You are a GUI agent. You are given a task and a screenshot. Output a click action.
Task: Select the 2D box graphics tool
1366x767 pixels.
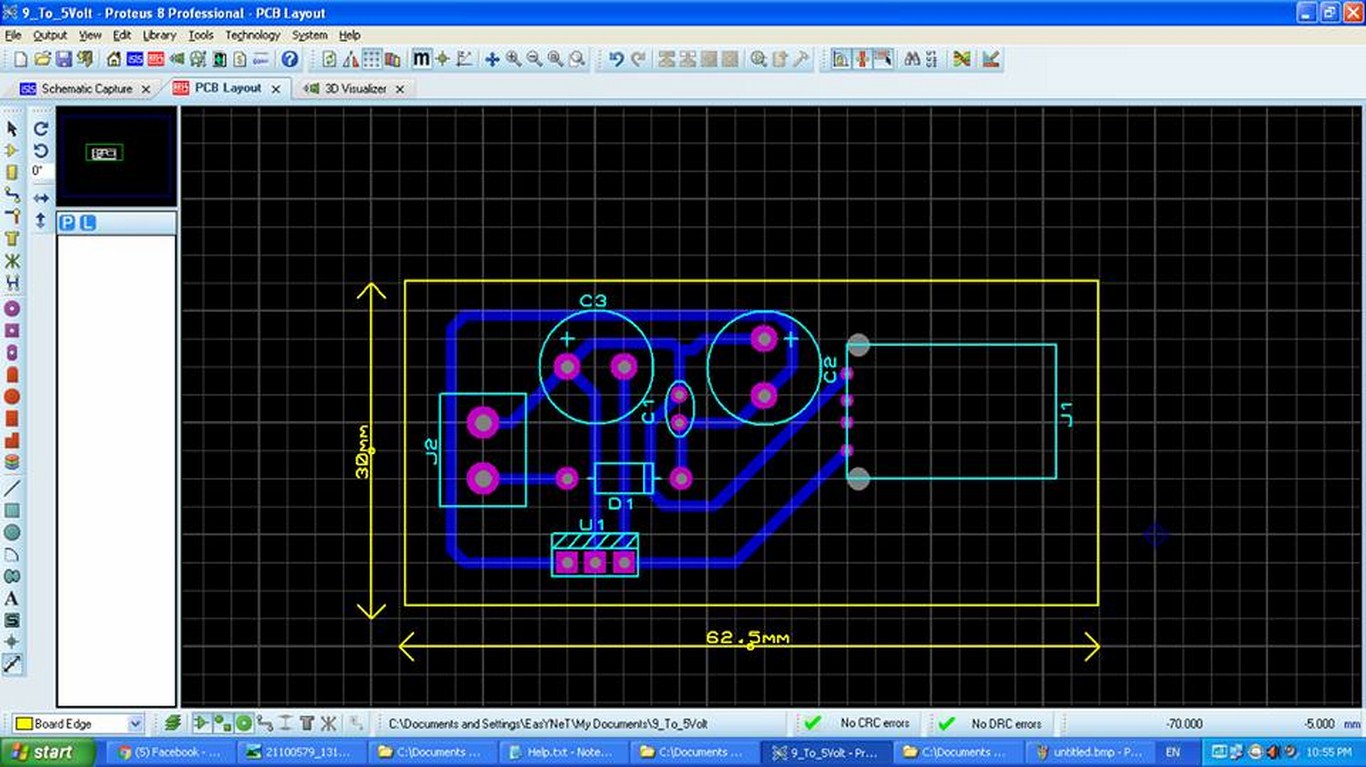pos(12,511)
